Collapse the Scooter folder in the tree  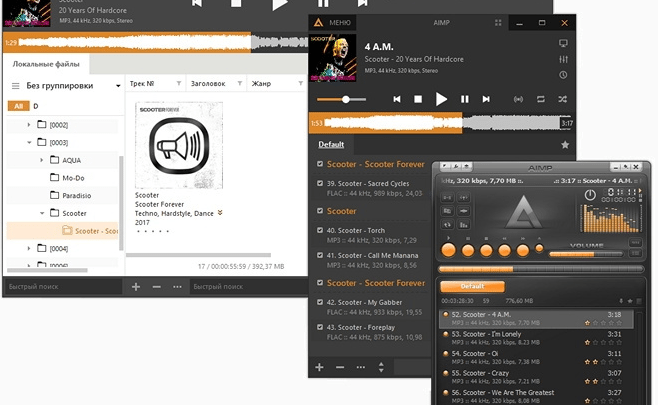42,213
